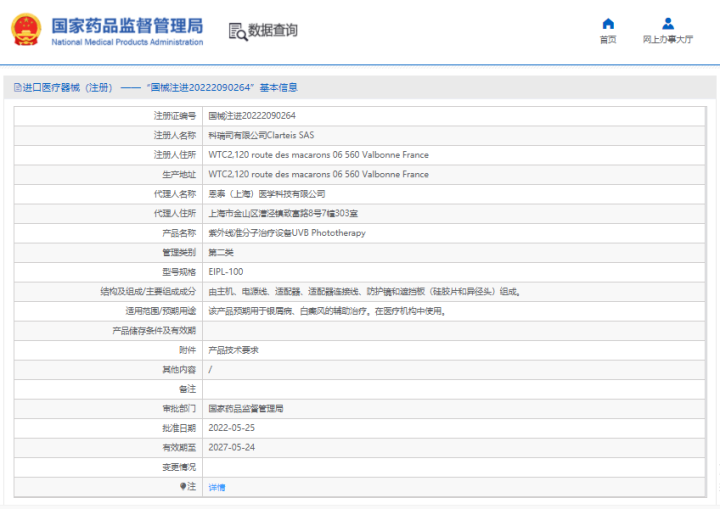
Task: Select the 适用范围/预期用途 description value
Action: click(327, 311)
